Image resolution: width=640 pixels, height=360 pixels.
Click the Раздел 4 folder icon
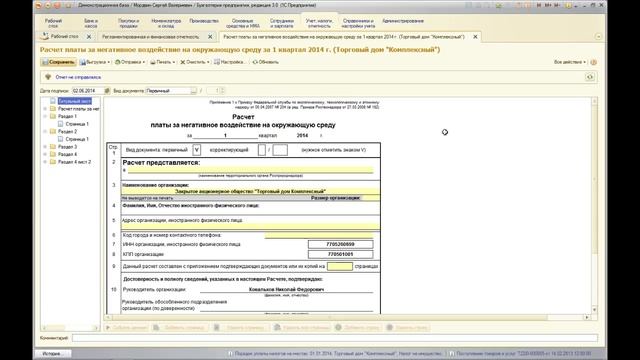pos(53,154)
